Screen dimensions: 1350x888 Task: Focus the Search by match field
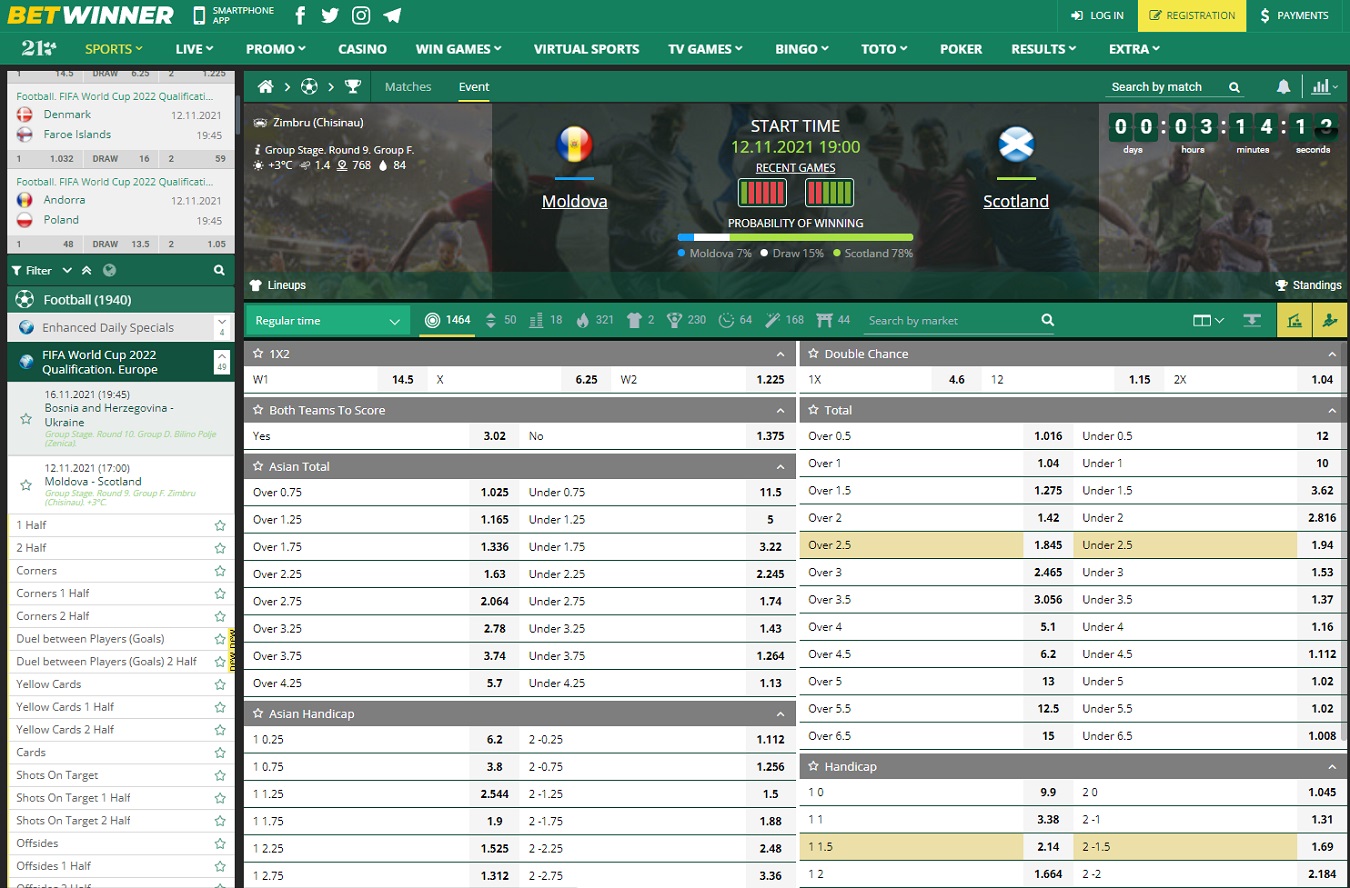coord(1165,87)
